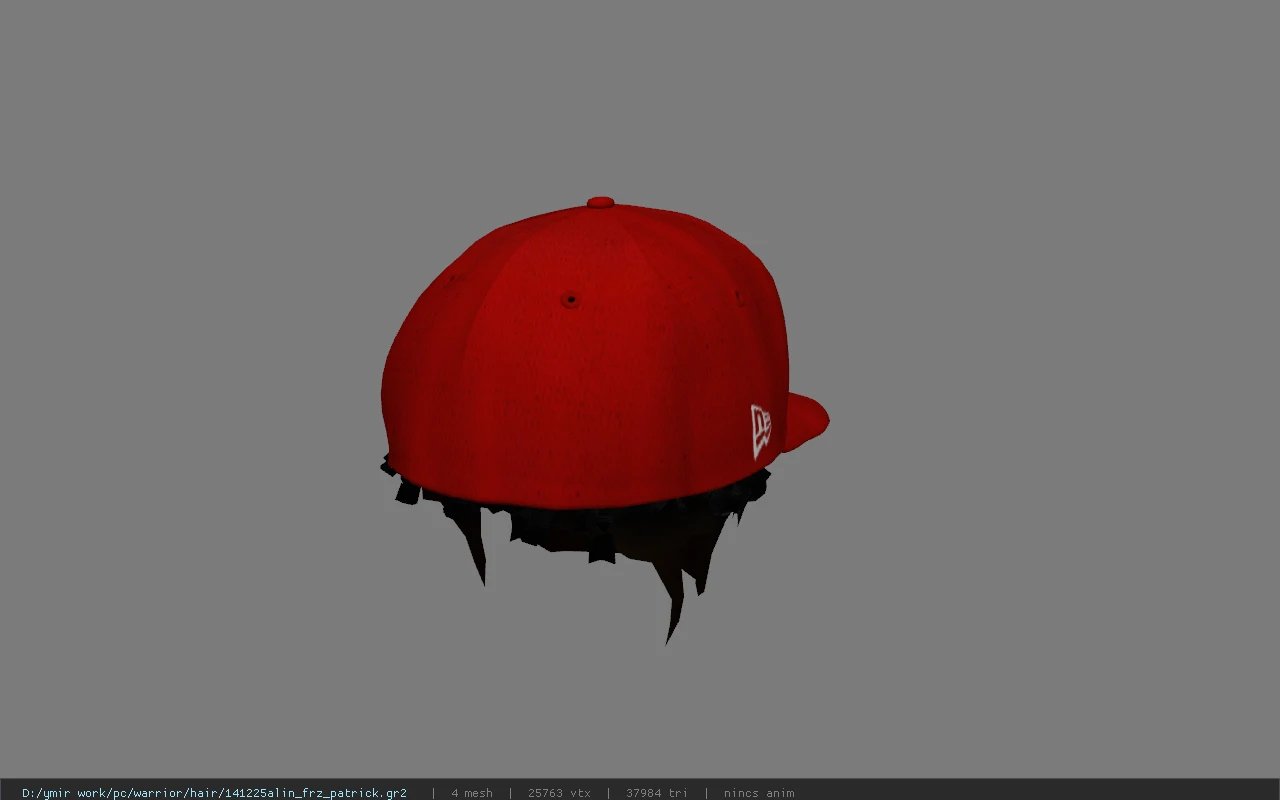Click the file path 141225alin_frz_patrick.gr2
This screenshot has width=1280, height=800.
[214, 793]
